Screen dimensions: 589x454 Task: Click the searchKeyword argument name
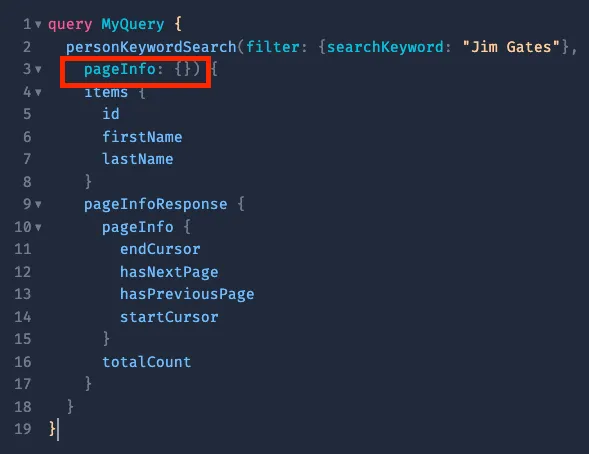tap(385, 47)
